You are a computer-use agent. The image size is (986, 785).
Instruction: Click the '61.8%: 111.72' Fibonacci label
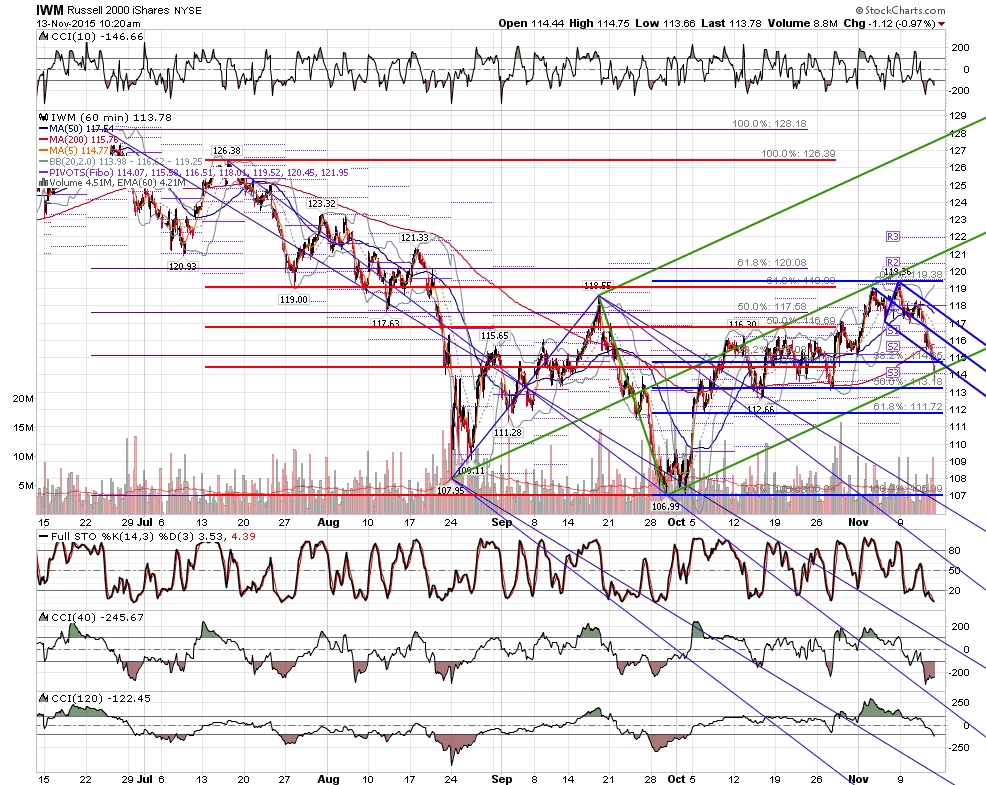pyautogui.click(x=908, y=407)
